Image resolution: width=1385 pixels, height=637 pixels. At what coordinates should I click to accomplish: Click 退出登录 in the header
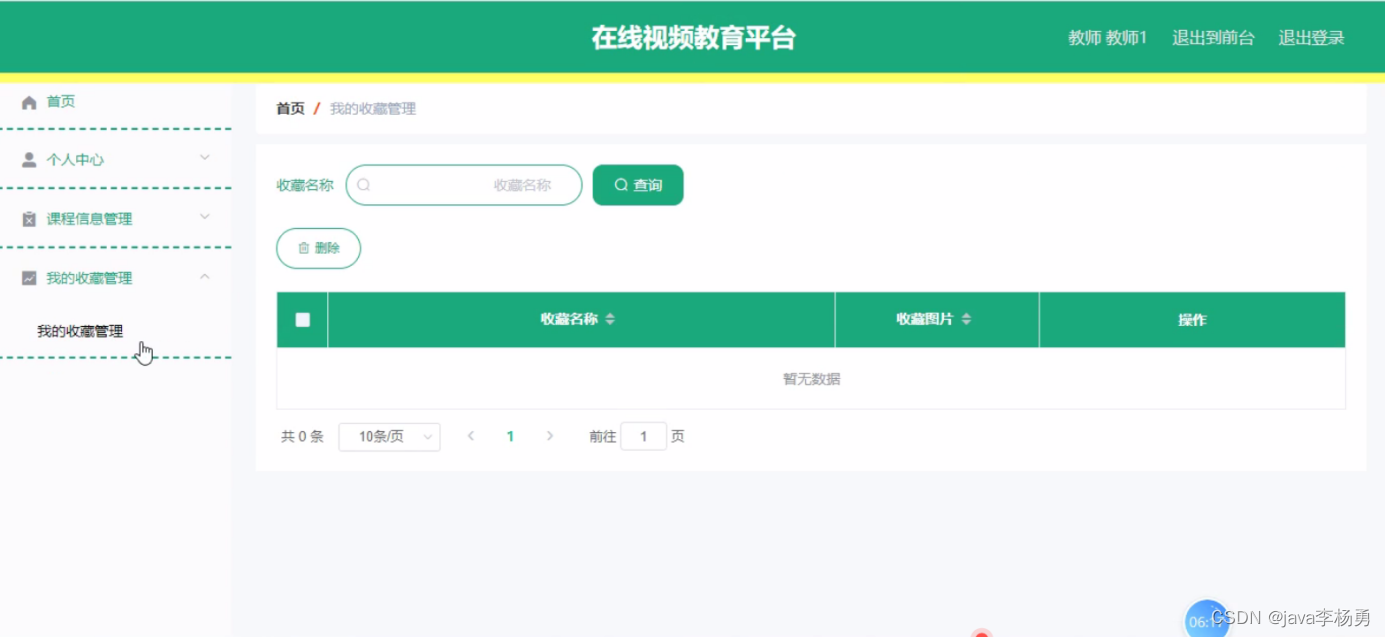tap(1311, 38)
